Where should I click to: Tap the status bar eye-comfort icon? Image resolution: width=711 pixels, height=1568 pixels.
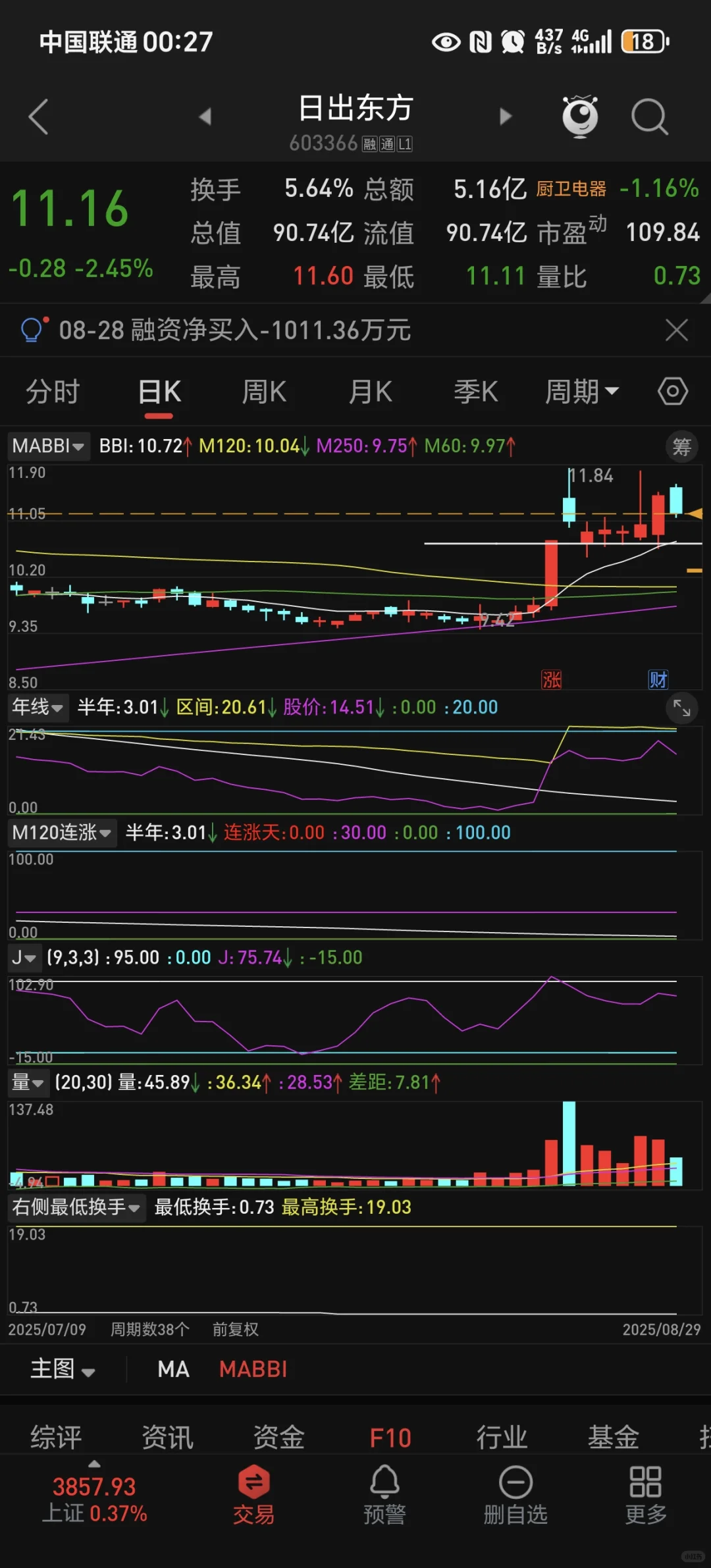(x=446, y=42)
